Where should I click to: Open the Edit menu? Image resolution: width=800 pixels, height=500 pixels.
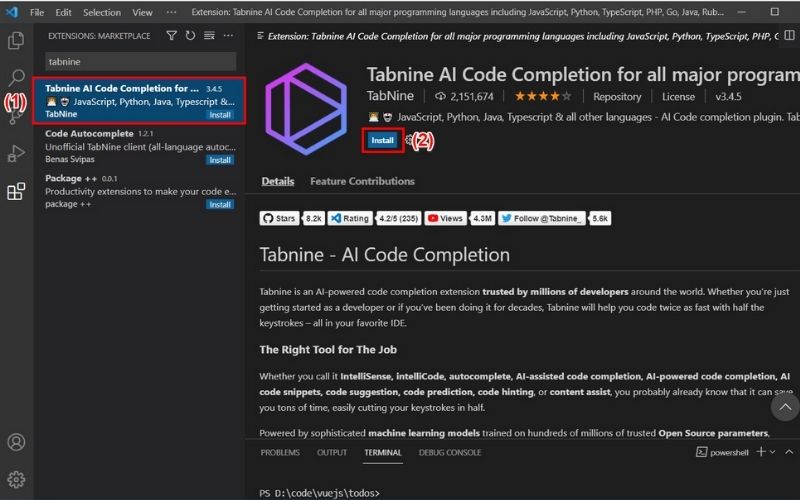(x=63, y=12)
